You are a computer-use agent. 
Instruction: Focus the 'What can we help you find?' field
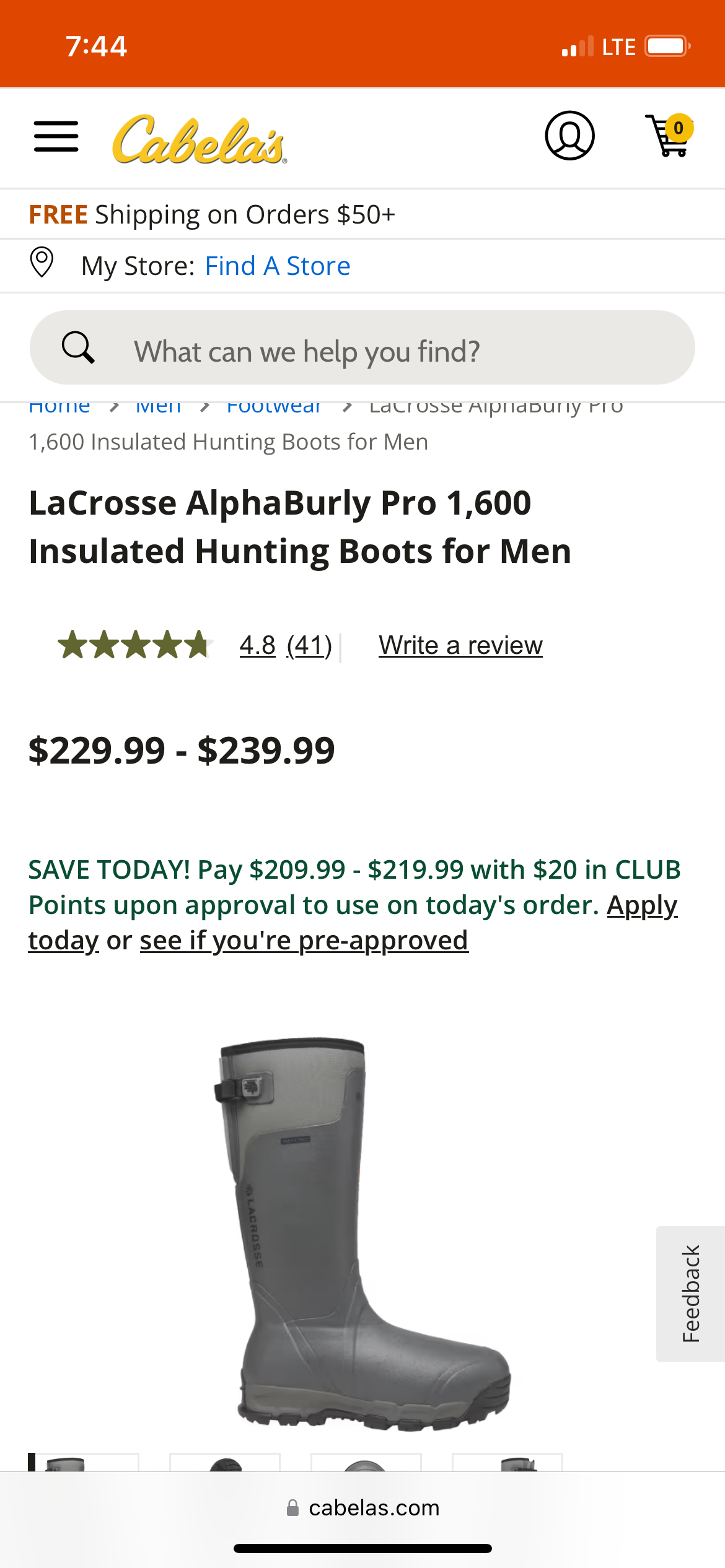pyautogui.click(x=397, y=351)
